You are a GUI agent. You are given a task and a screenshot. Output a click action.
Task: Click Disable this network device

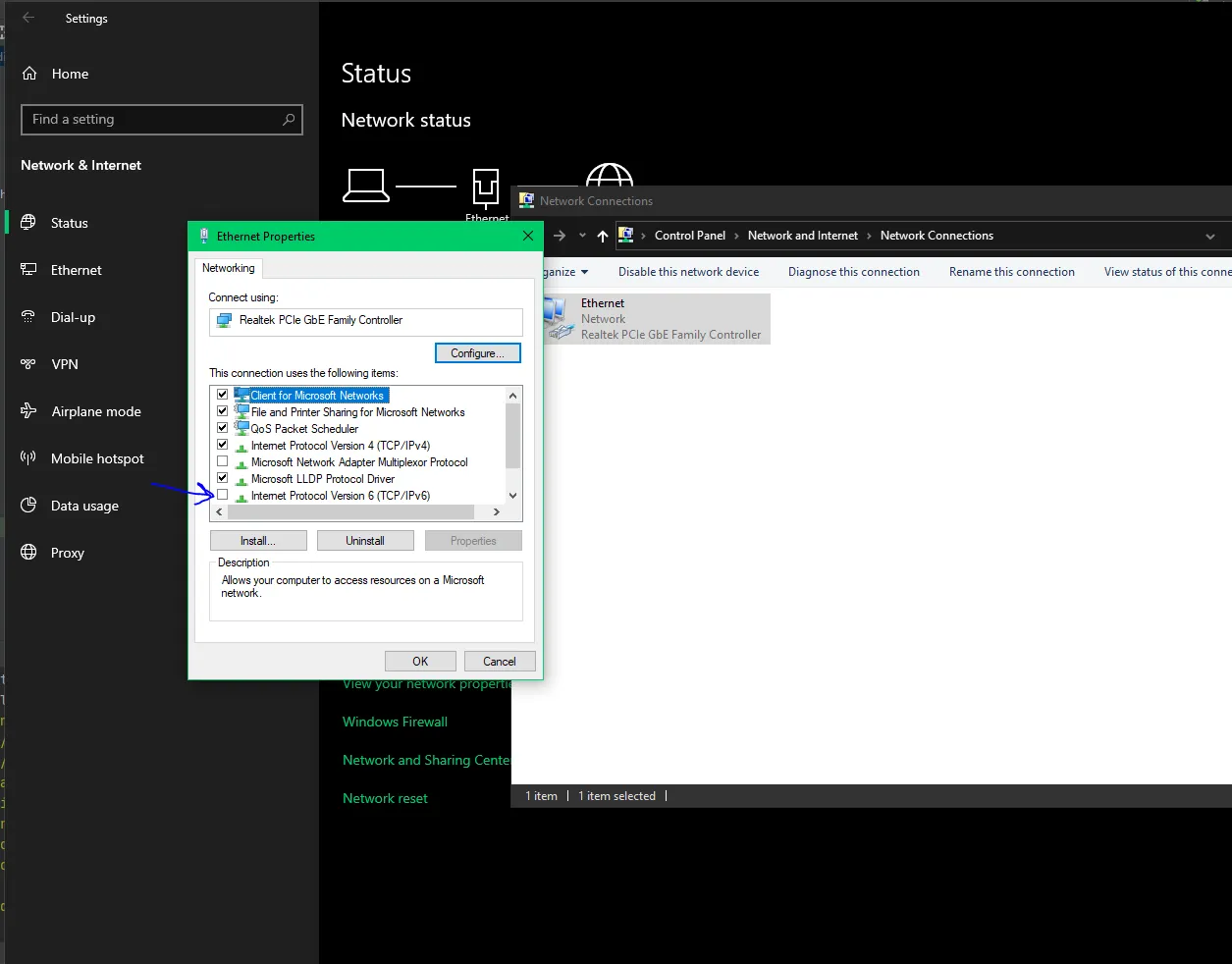(688, 272)
